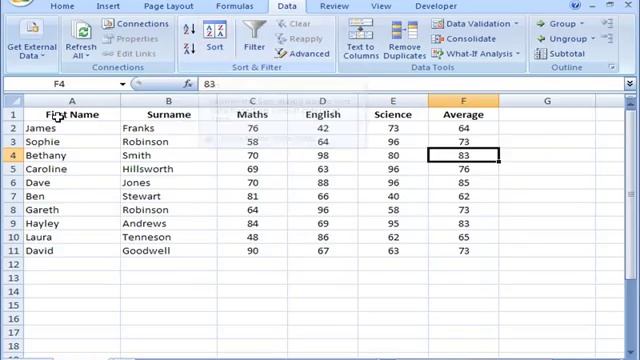The height and width of the screenshot is (360, 640).
Task: Click the Name Box showing F4
Action: click(61, 84)
